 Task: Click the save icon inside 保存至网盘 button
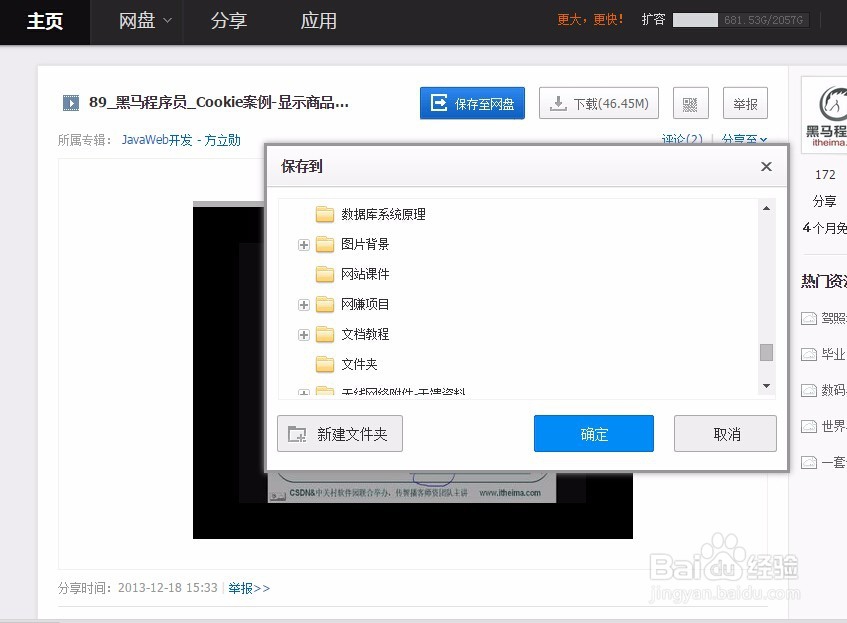[439, 102]
